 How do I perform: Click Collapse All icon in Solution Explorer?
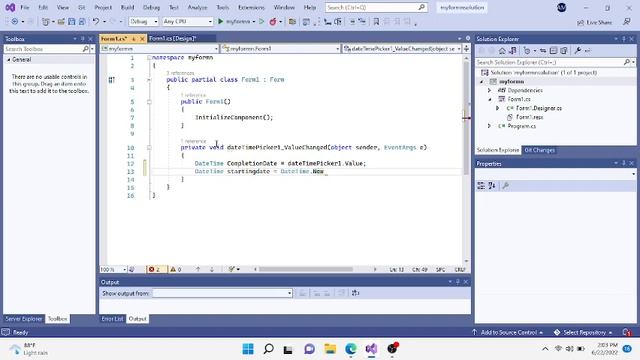pos(553,51)
